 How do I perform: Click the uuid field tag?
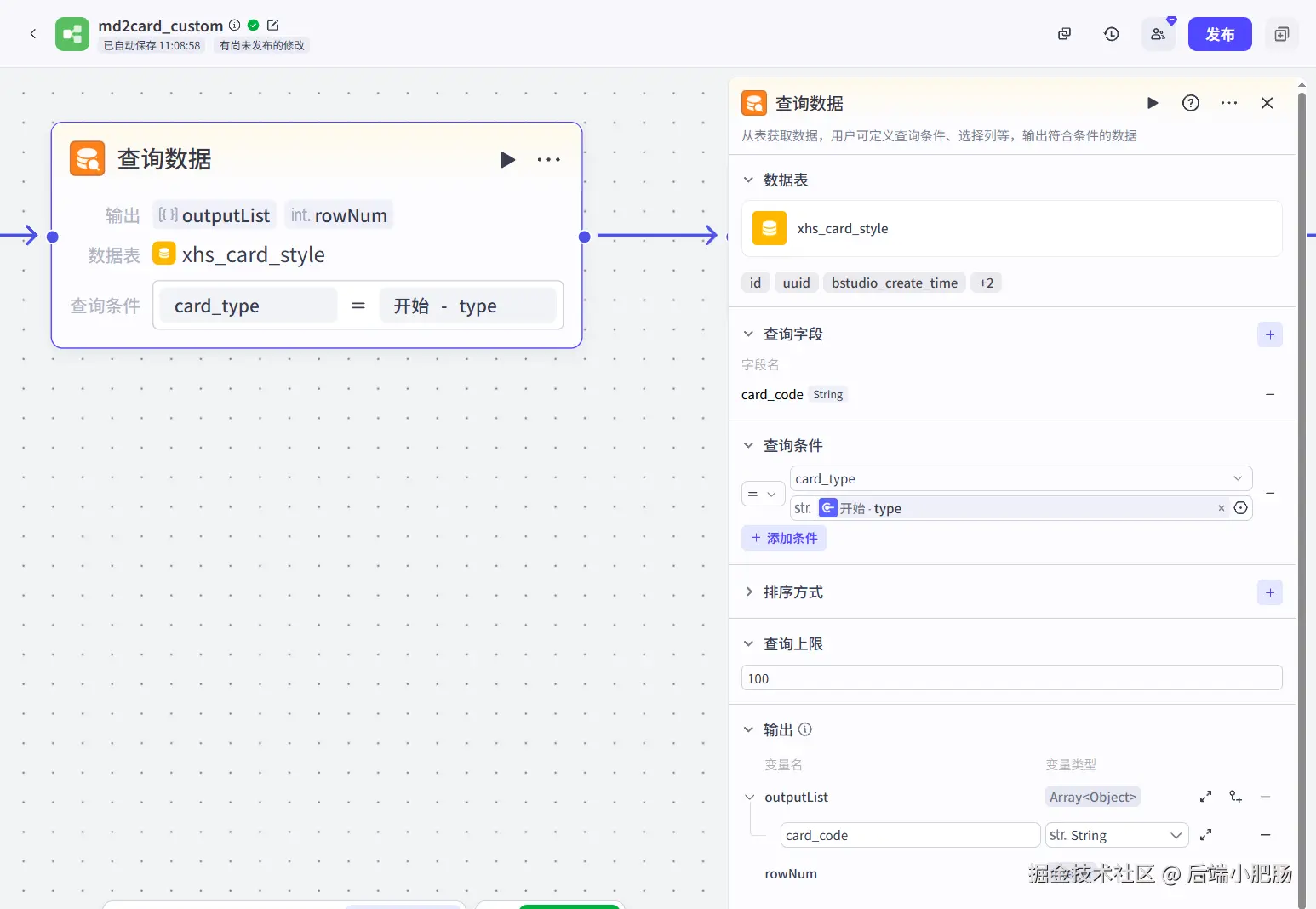pos(796,283)
